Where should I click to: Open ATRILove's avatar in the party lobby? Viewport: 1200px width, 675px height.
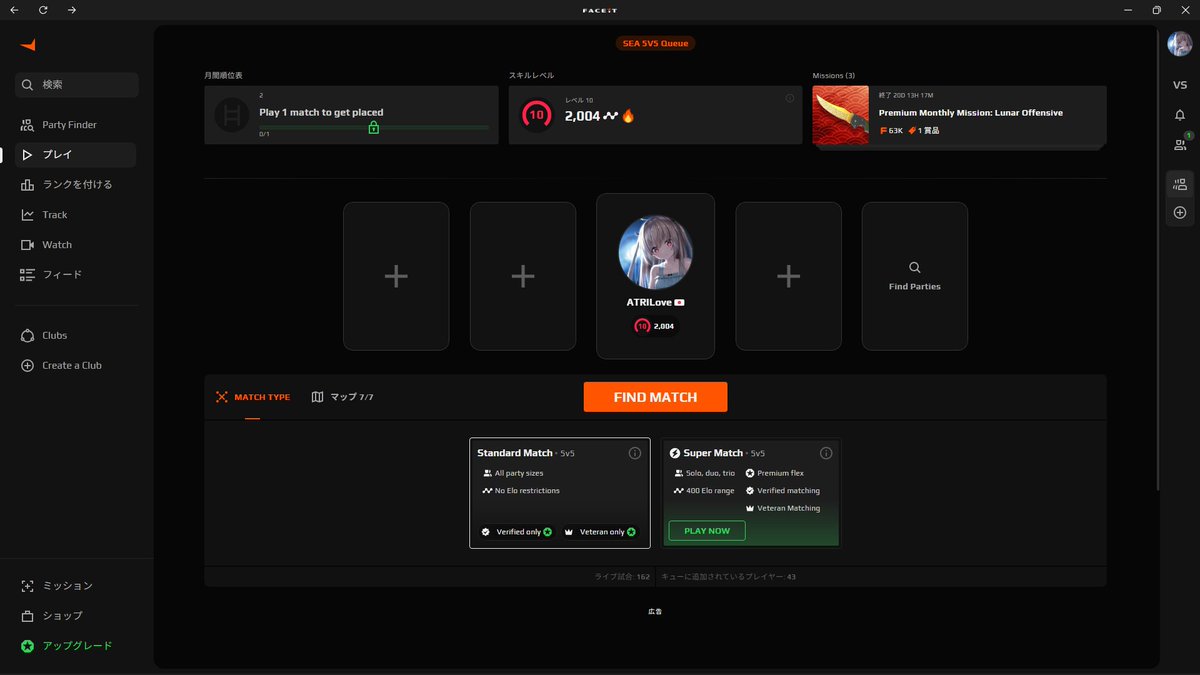656,251
